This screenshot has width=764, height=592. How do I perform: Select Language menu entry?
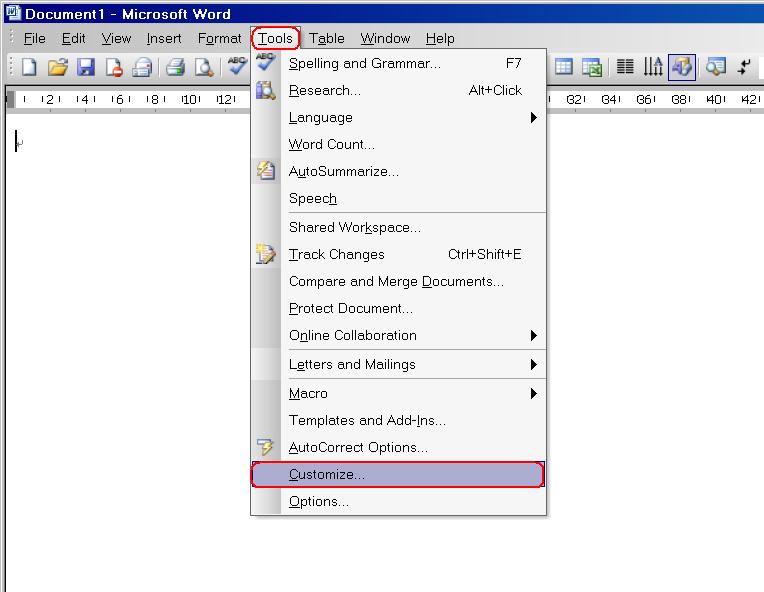coord(399,117)
